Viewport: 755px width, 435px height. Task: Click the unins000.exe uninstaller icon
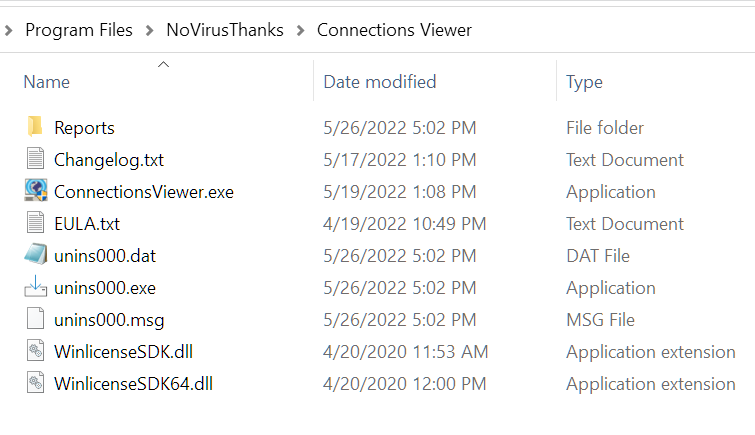(35, 287)
